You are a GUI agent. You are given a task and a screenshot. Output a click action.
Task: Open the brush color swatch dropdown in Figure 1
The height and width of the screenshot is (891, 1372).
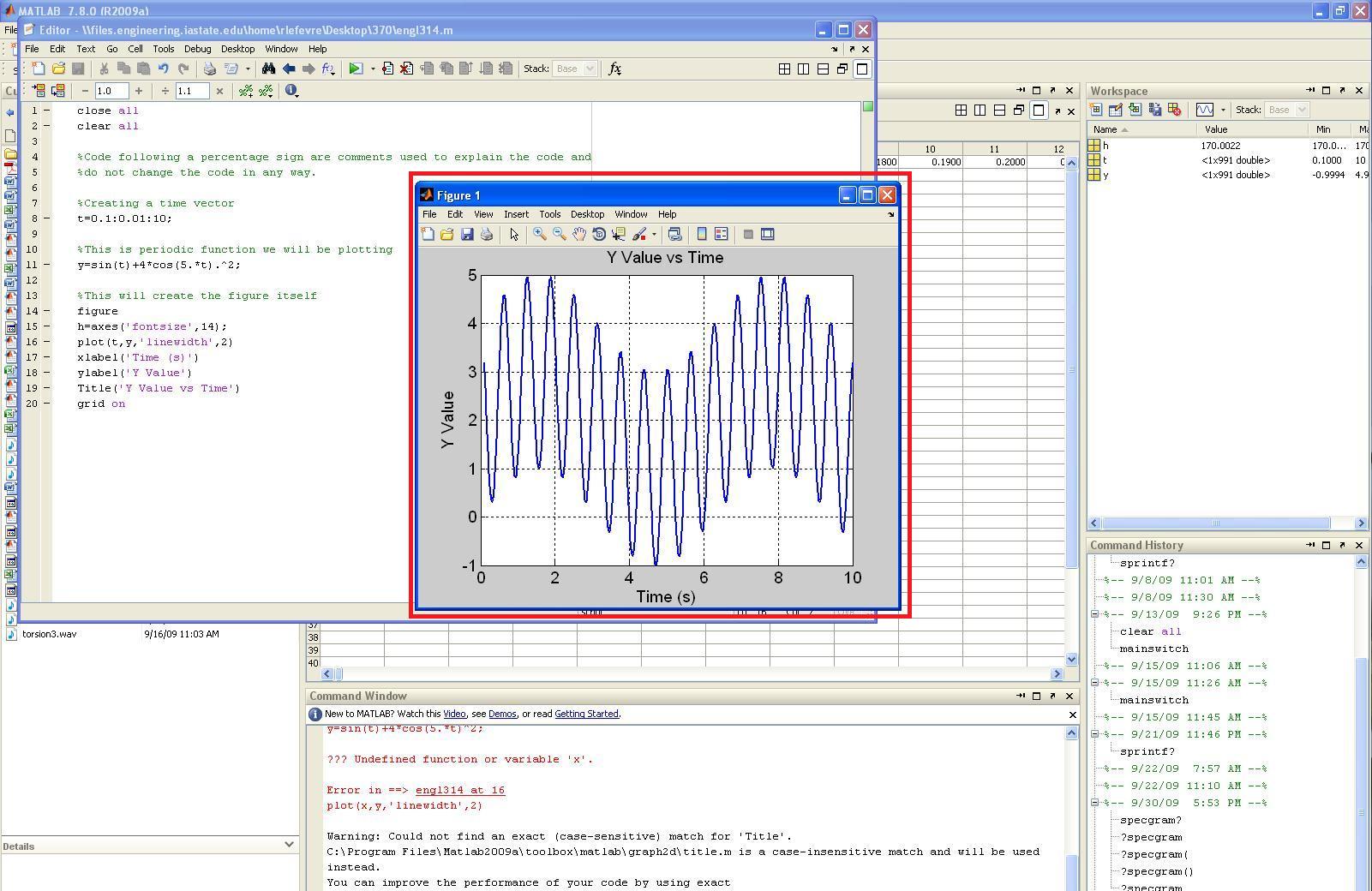coord(653,234)
